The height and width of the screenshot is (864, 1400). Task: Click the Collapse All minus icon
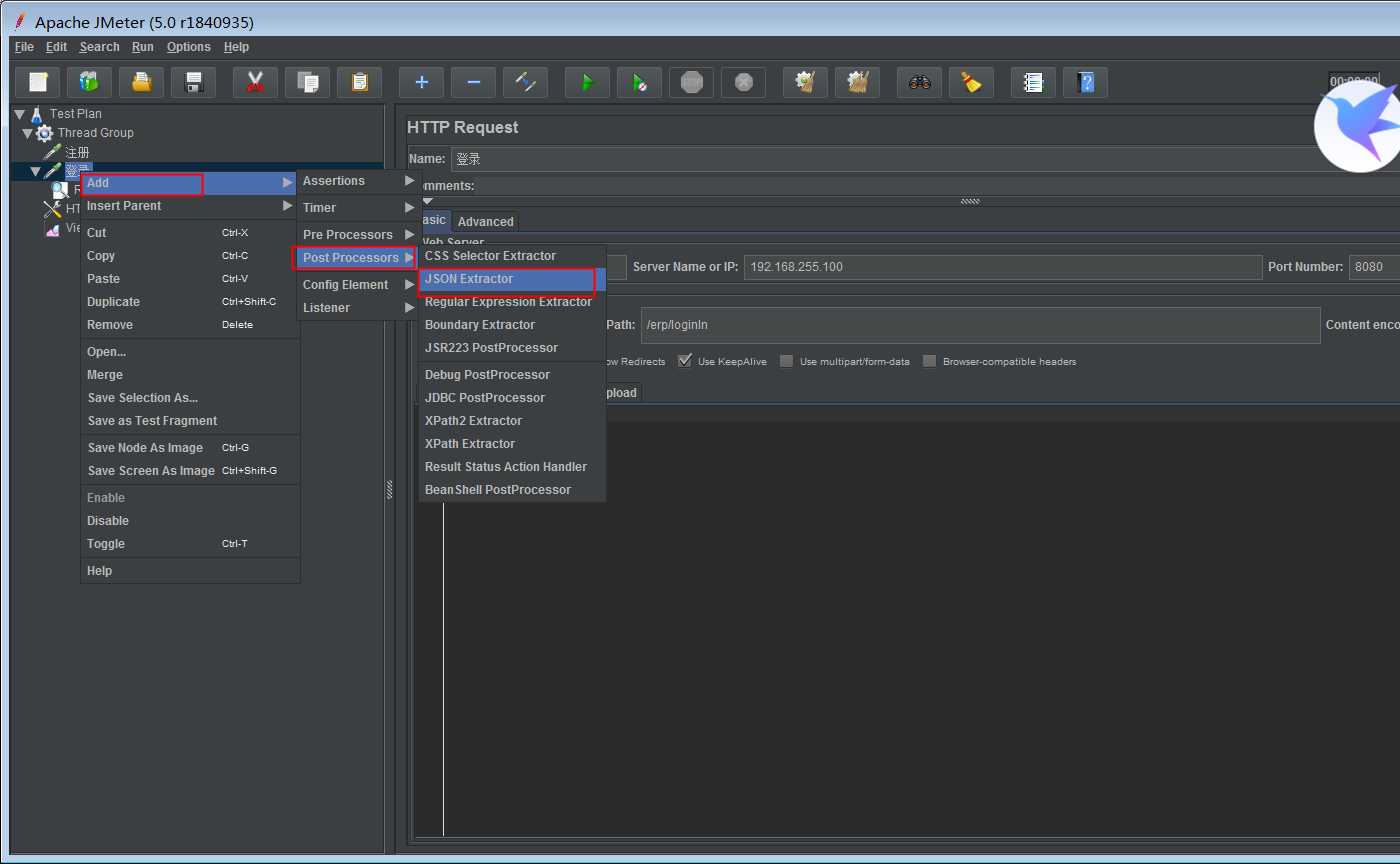tap(473, 82)
